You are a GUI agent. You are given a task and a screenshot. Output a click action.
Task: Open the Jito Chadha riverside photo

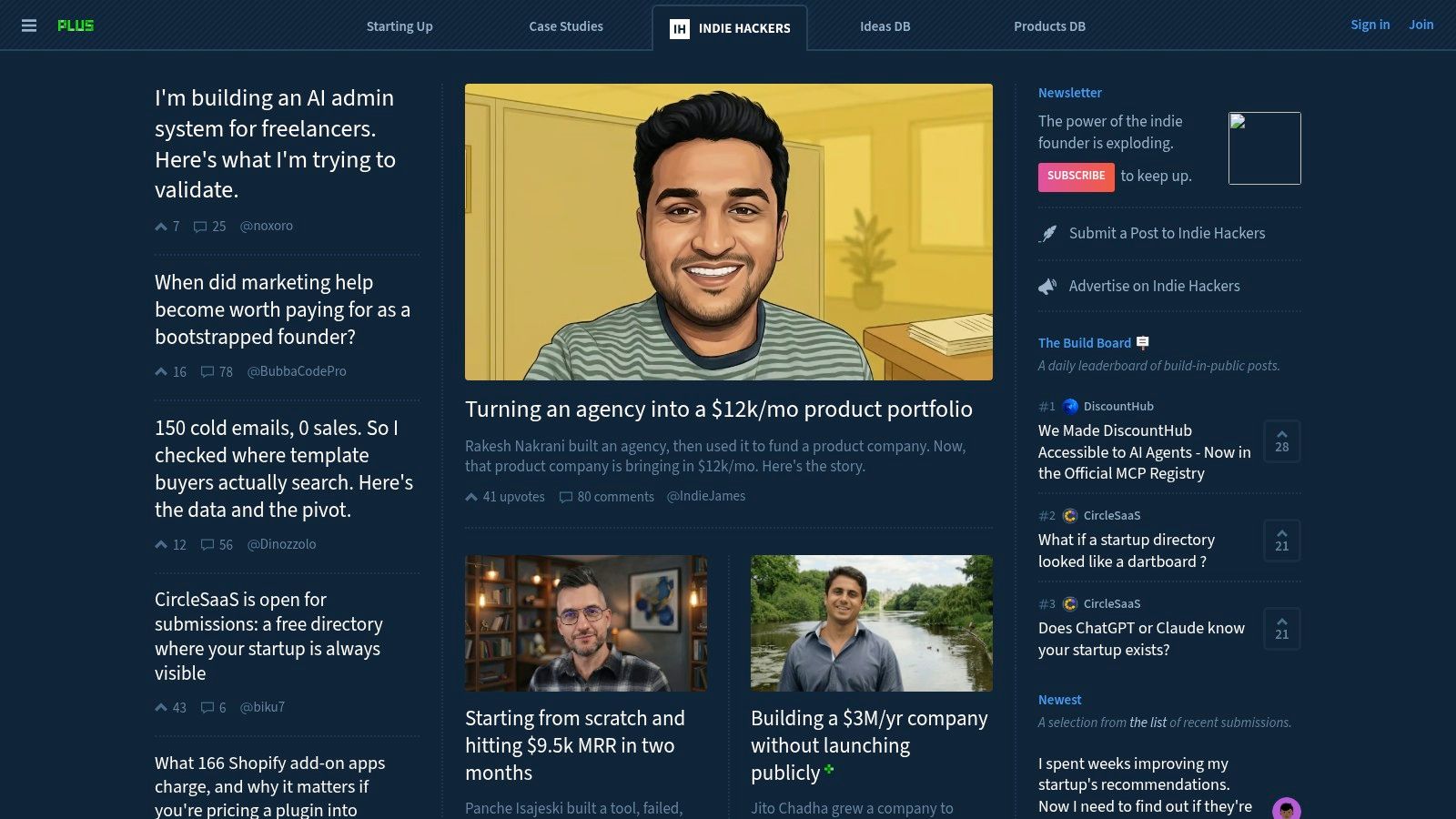pos(872,623)
